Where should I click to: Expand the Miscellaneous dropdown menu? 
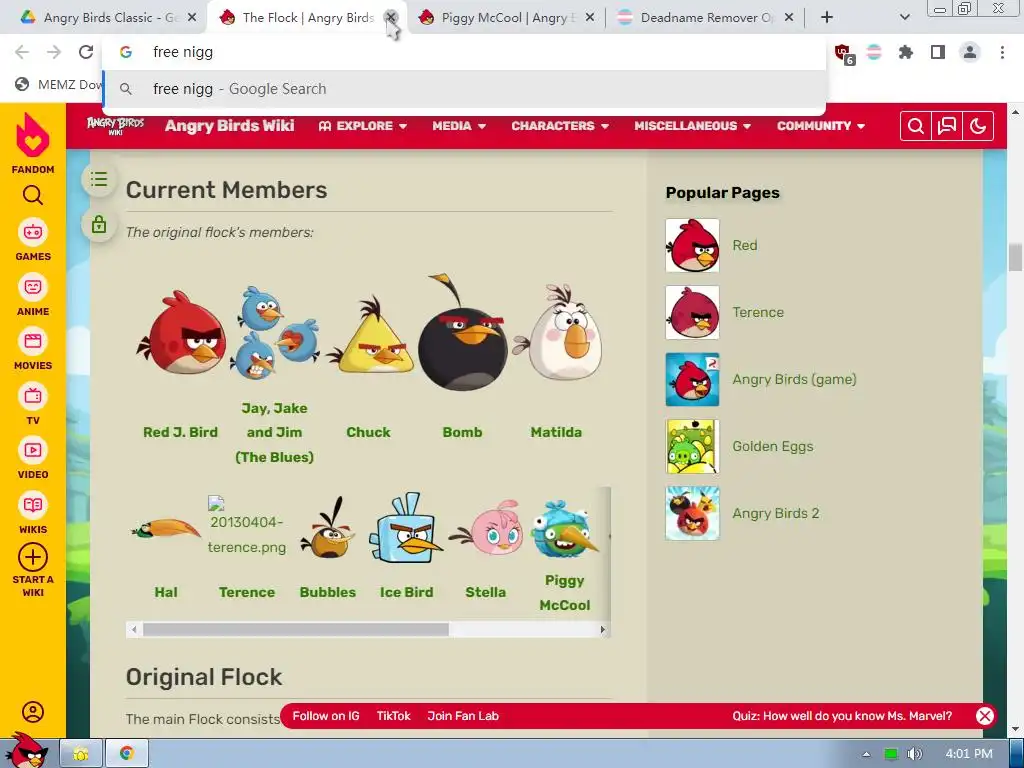[x=692, y=126]
